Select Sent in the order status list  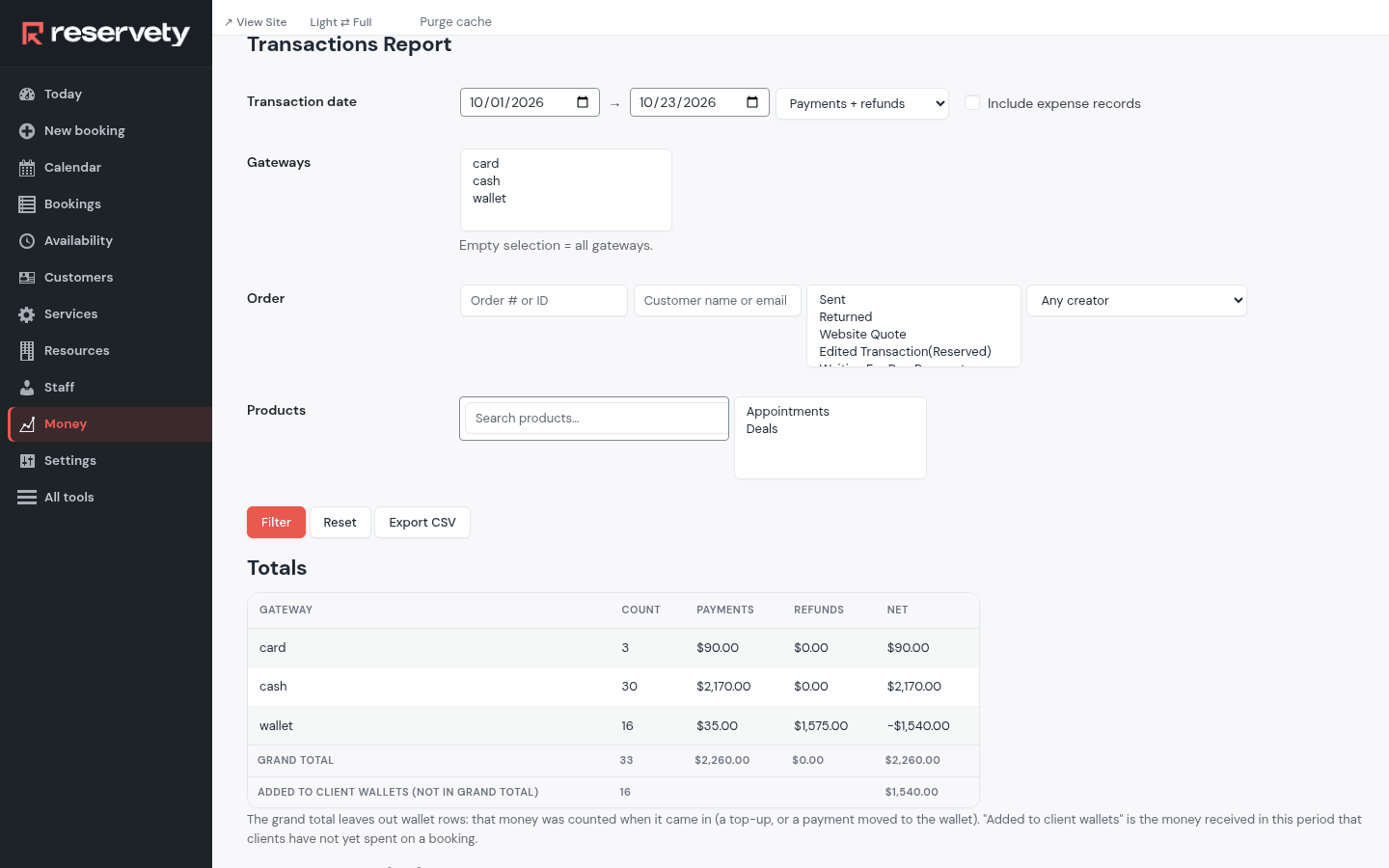(912, 300)
